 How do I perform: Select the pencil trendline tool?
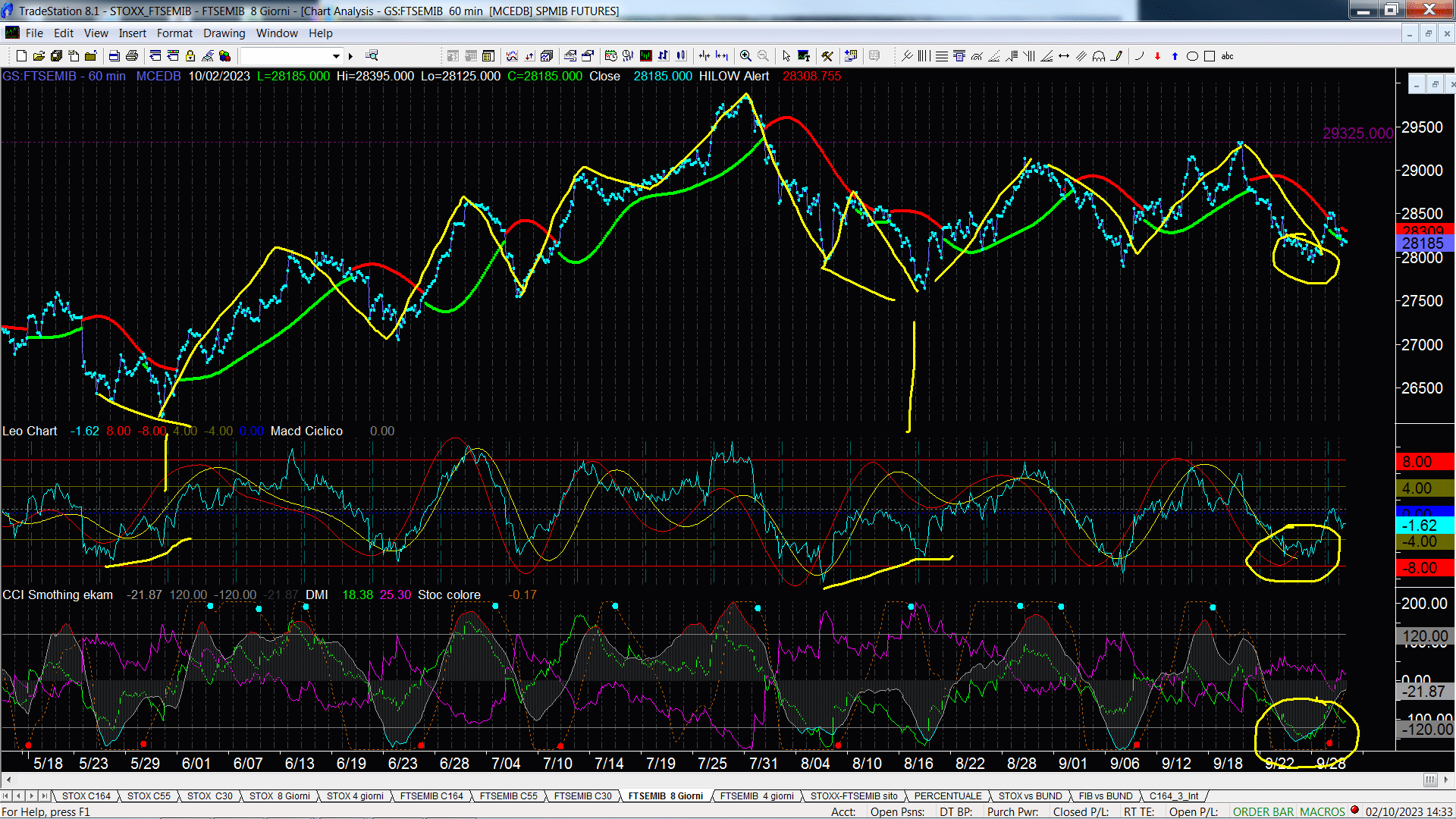click(1116, 56)
